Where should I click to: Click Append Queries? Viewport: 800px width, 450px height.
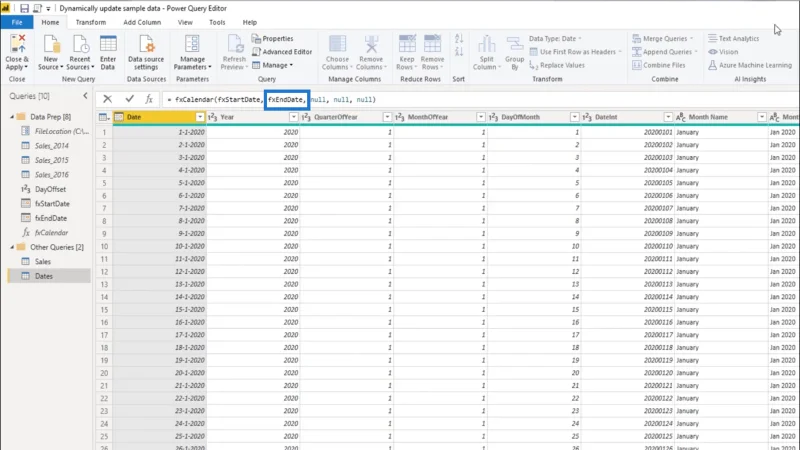pos(665,52)
